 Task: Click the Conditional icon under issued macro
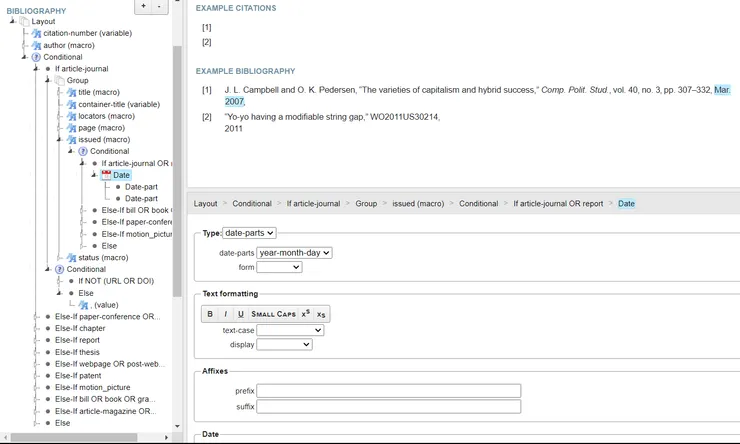tap(83, 151)
